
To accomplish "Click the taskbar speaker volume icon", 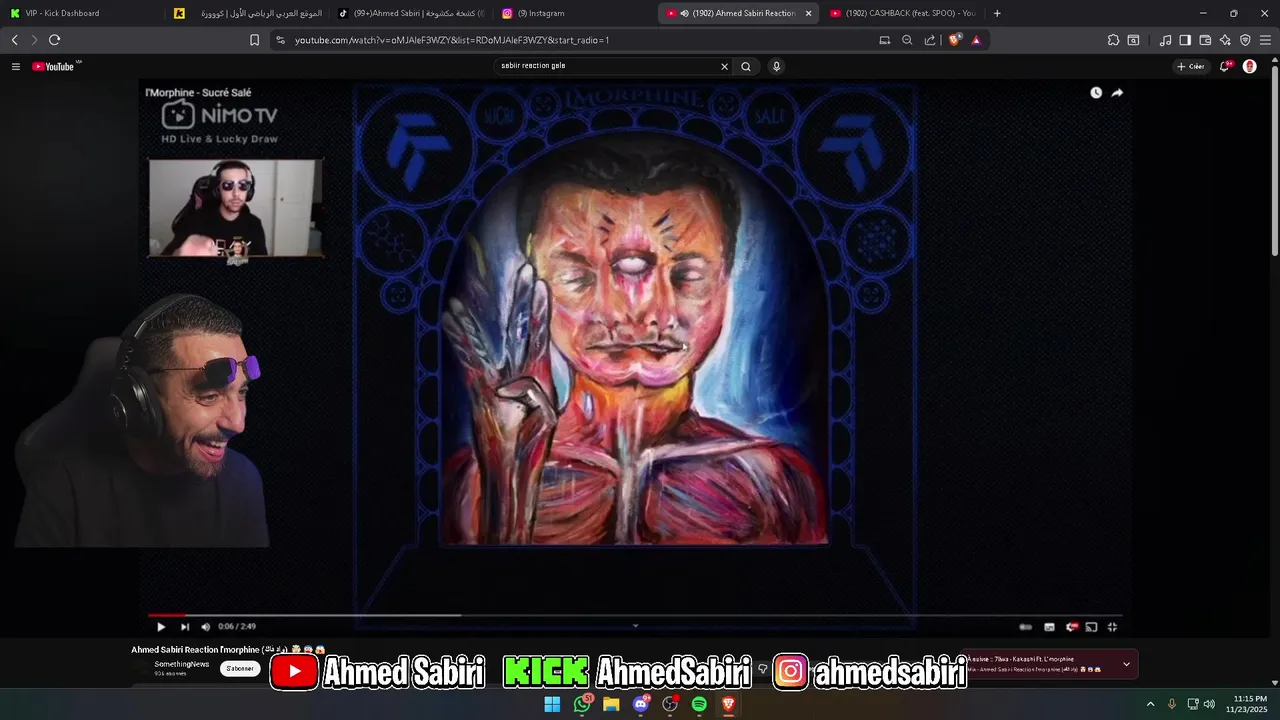I will pos(1209,704).
